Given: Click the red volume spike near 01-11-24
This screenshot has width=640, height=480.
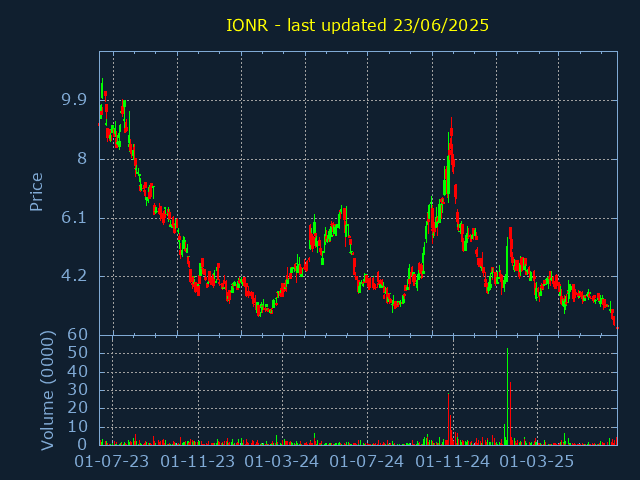Looking at the screenshot, I should pyautogui.click(x=449, y=420).
